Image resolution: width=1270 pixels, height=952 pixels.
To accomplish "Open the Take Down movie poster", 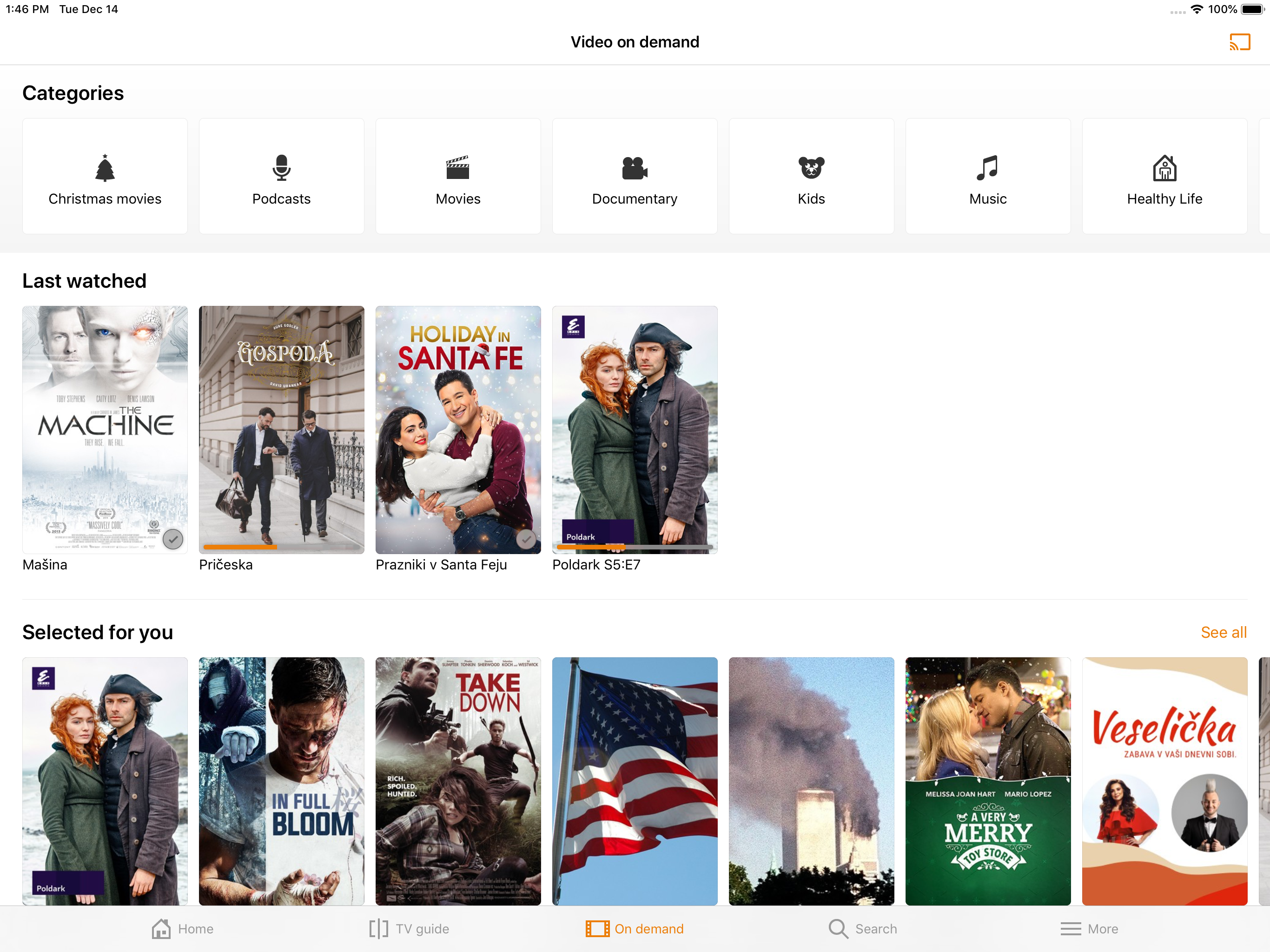I will click(457, 781).
